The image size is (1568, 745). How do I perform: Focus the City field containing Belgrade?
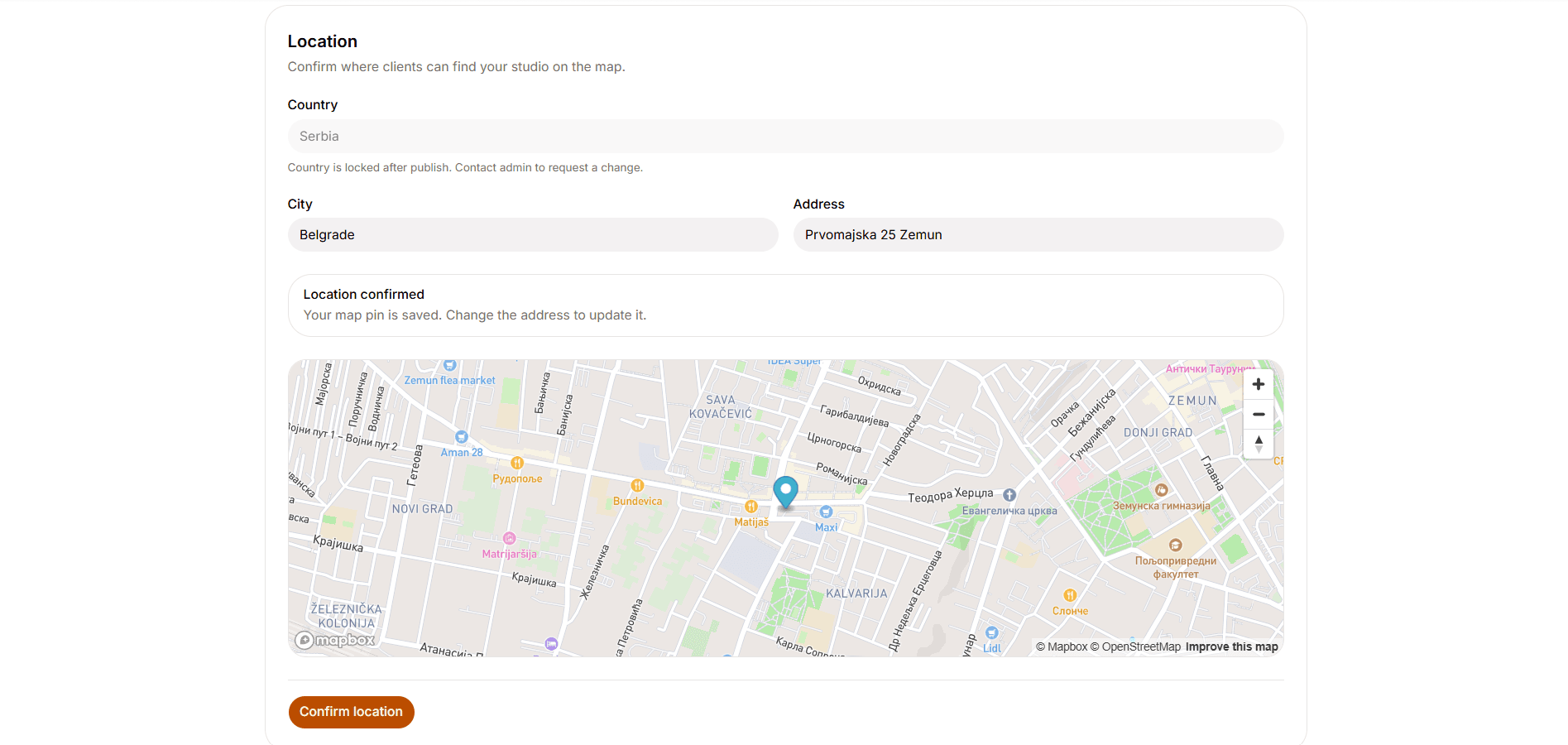pos(533,235)
